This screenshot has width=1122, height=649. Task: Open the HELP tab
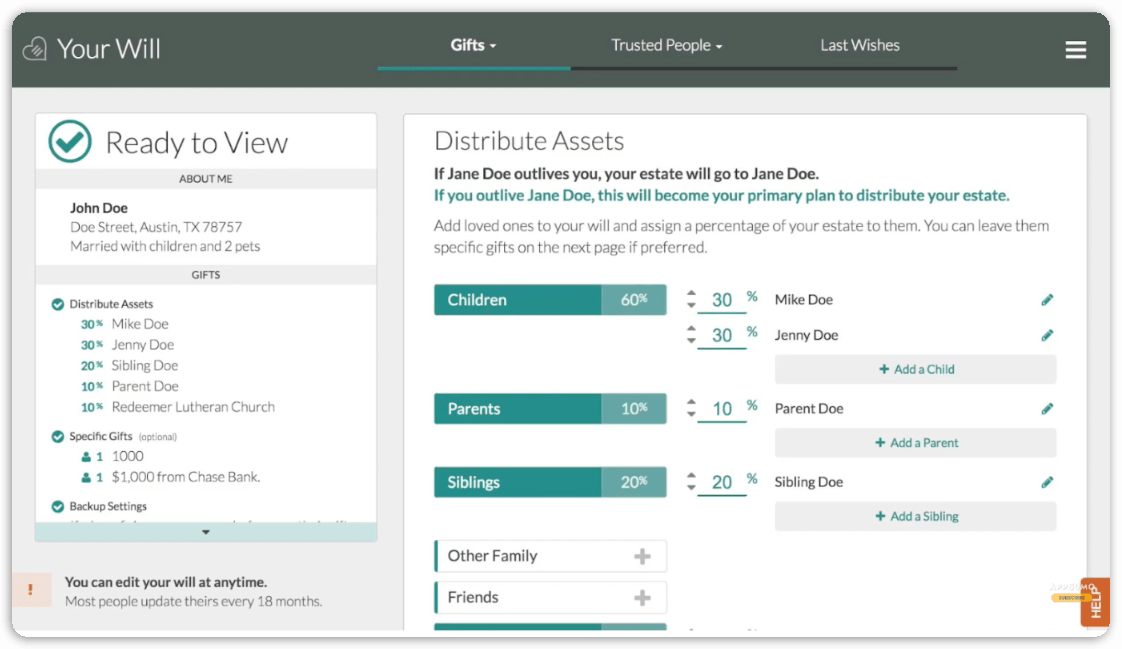[1097, 603]
